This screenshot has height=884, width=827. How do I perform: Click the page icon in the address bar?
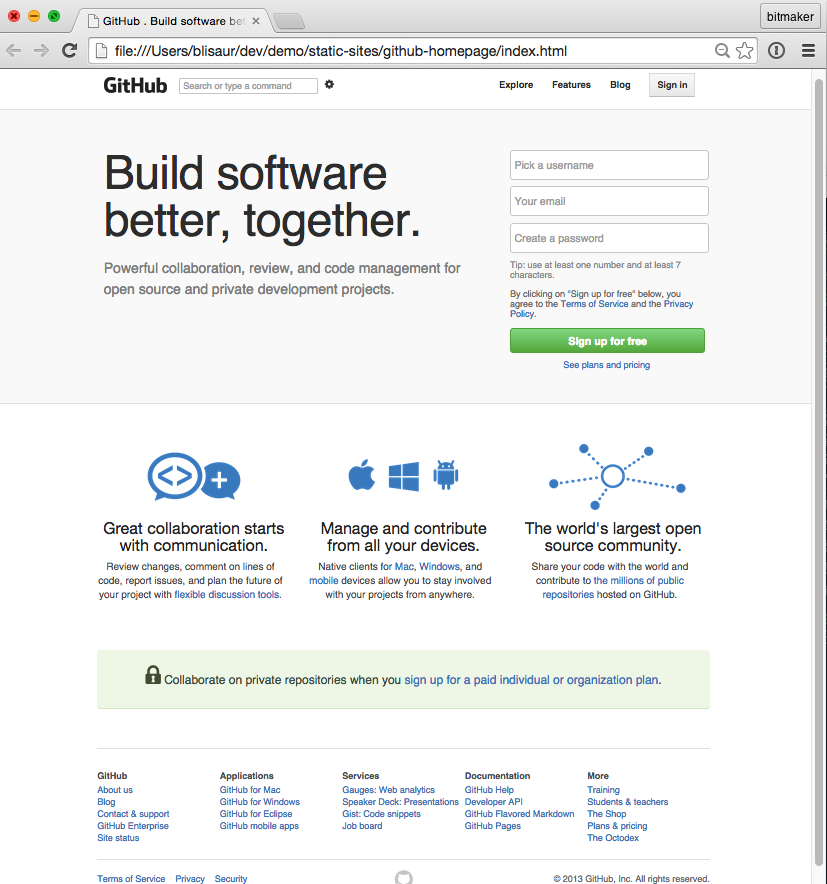point(101,51)
